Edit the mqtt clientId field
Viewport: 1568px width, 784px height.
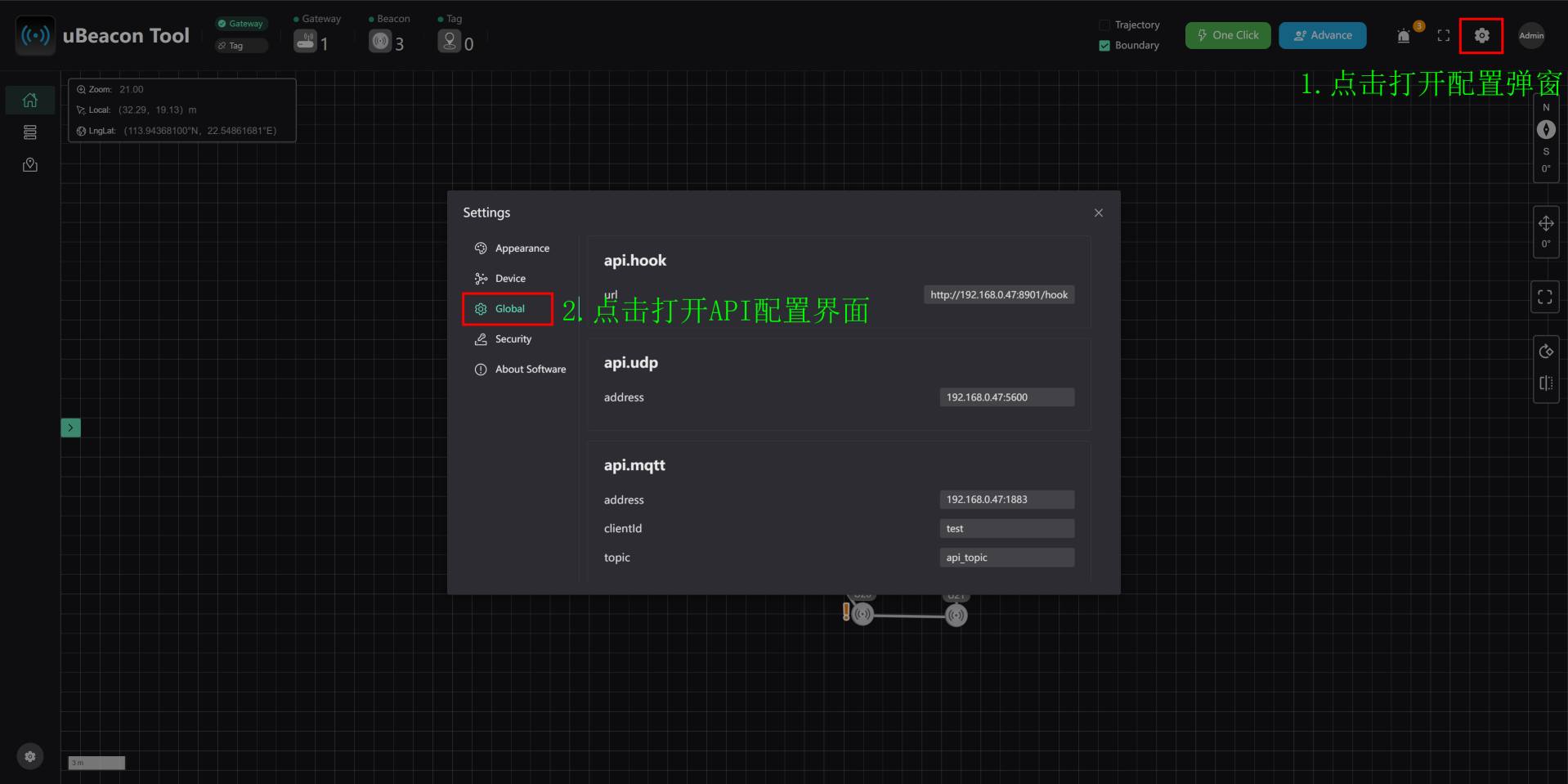pos(1007,529)
